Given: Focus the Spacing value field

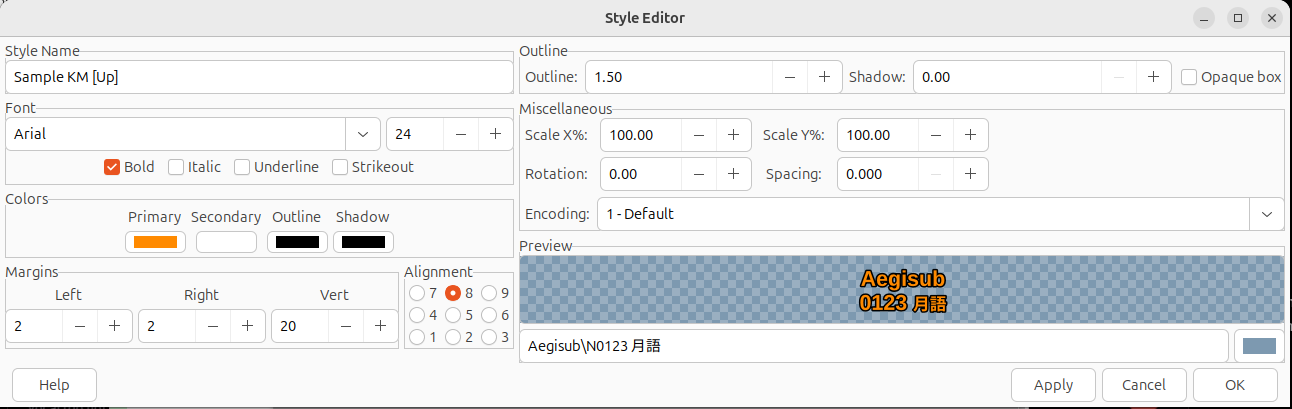Looking at the screenshot, I should [x=878, y=174].
